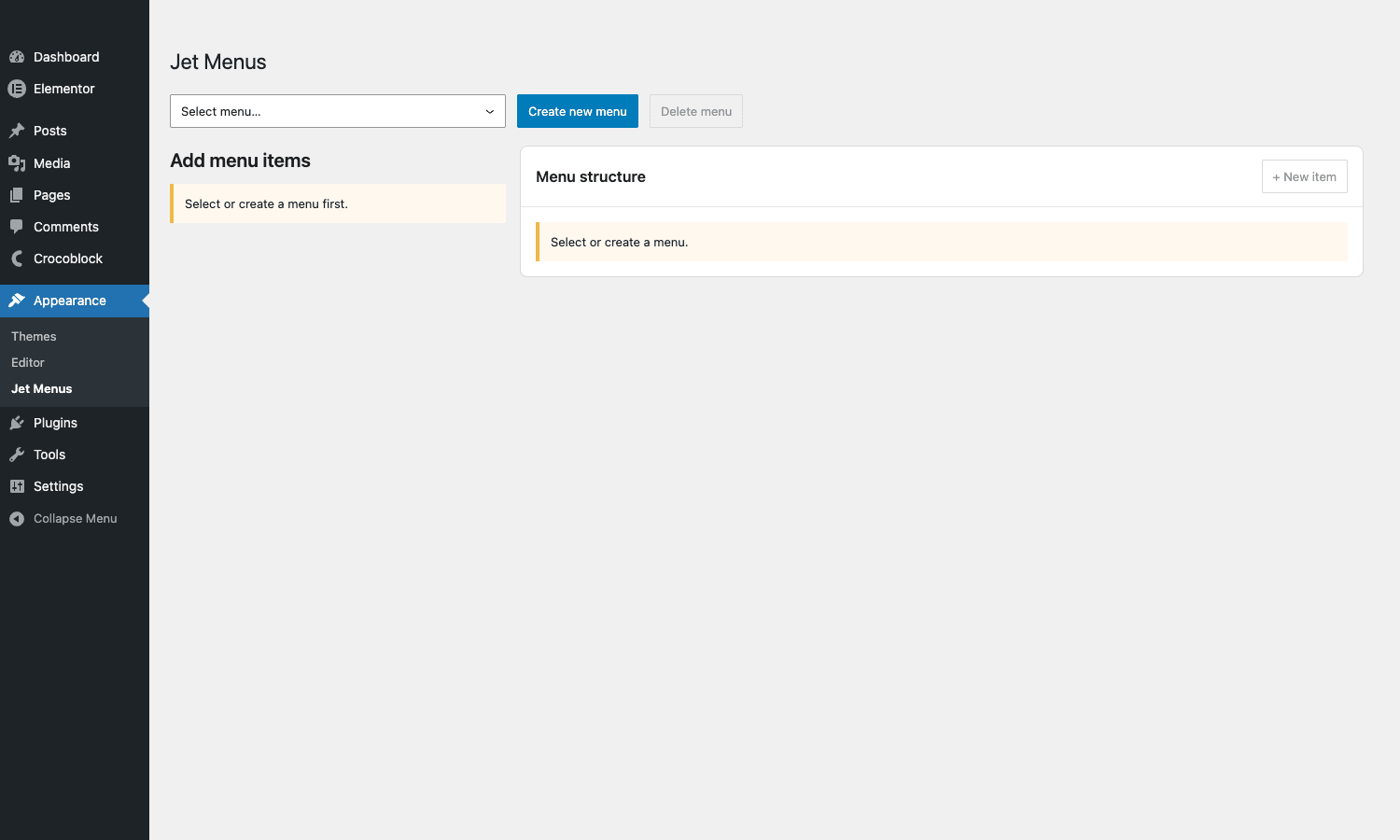Go to the Posts section
Screen dimensions: 1400x840
(75, 131)
